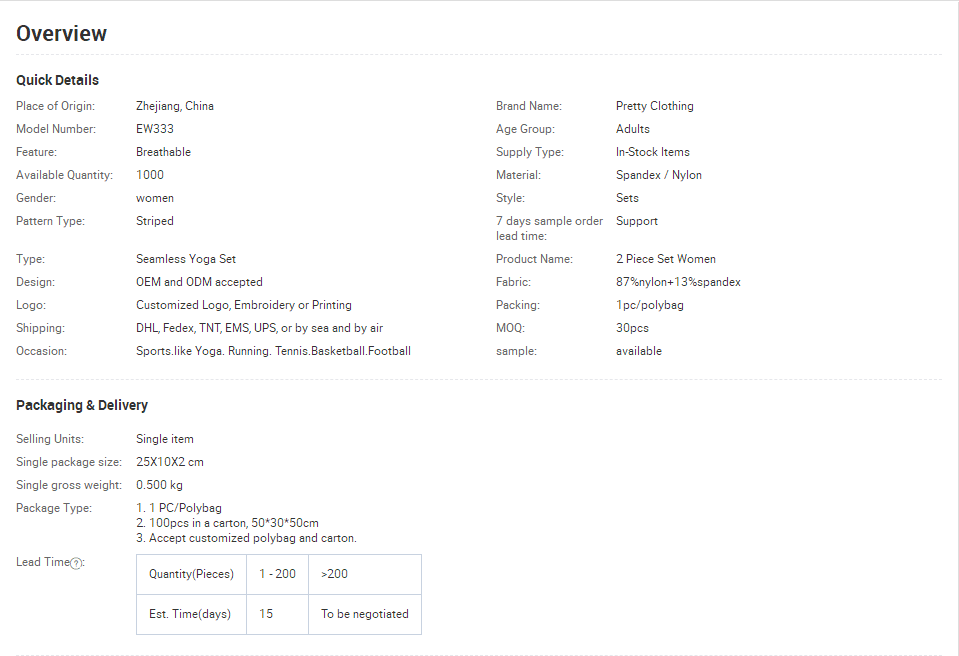Click the Quick Details section title

pos(57,80)
